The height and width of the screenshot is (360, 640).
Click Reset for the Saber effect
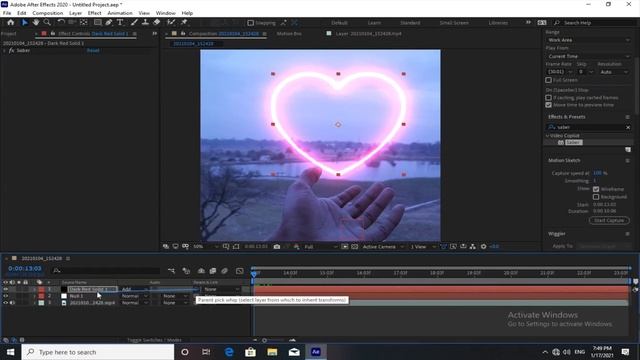coord(93,51)
